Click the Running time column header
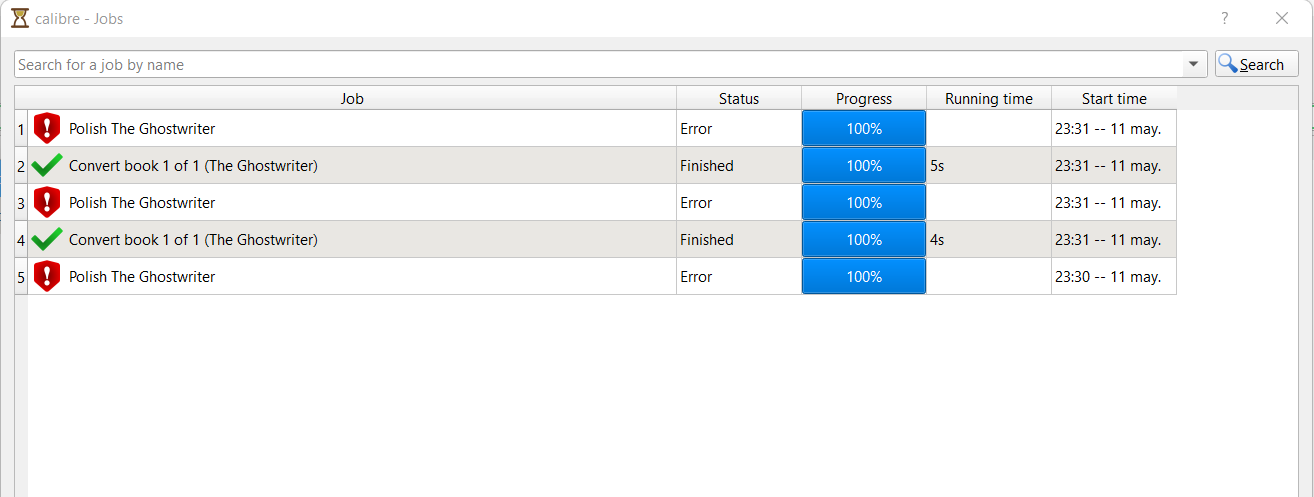 point(988,99)
